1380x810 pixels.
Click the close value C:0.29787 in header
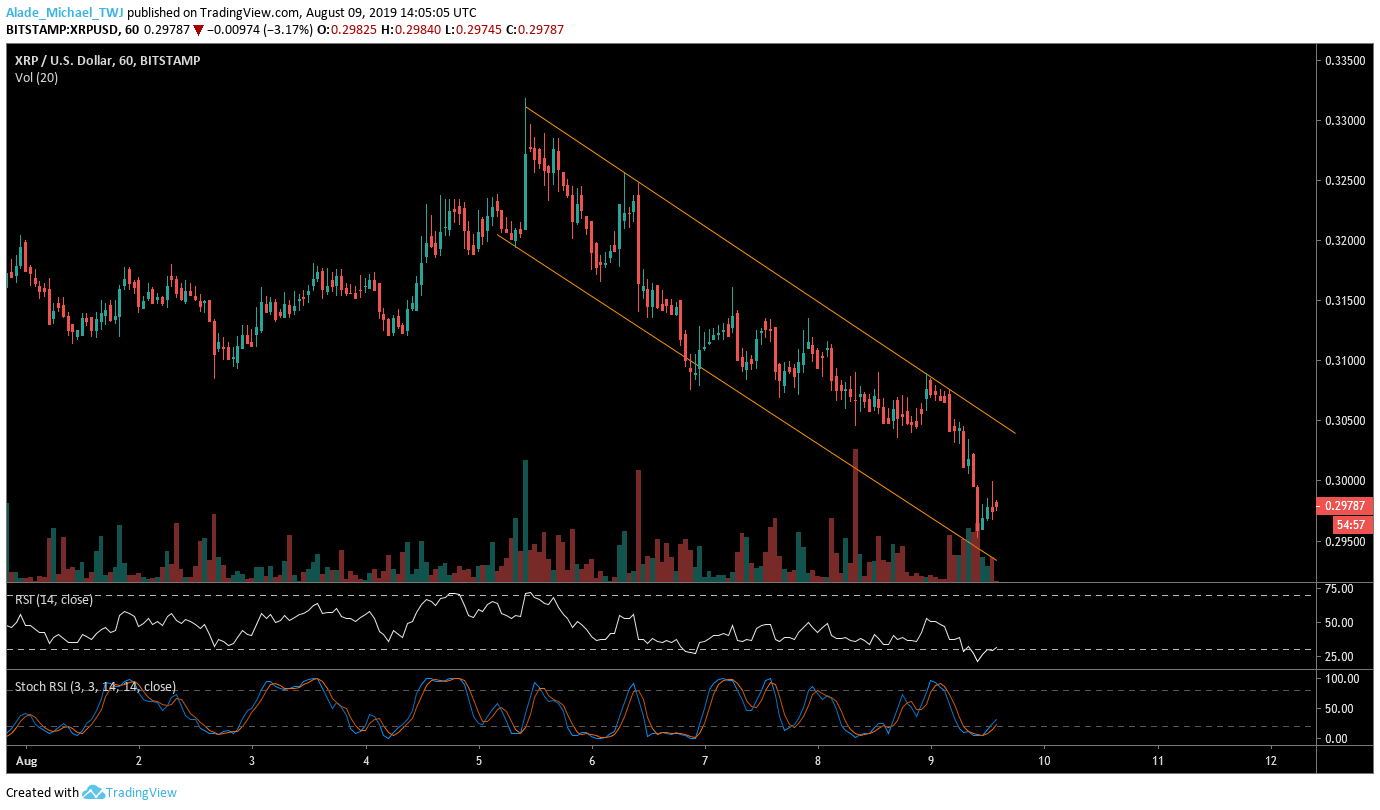pyautogui.click(x=535, y=30)
